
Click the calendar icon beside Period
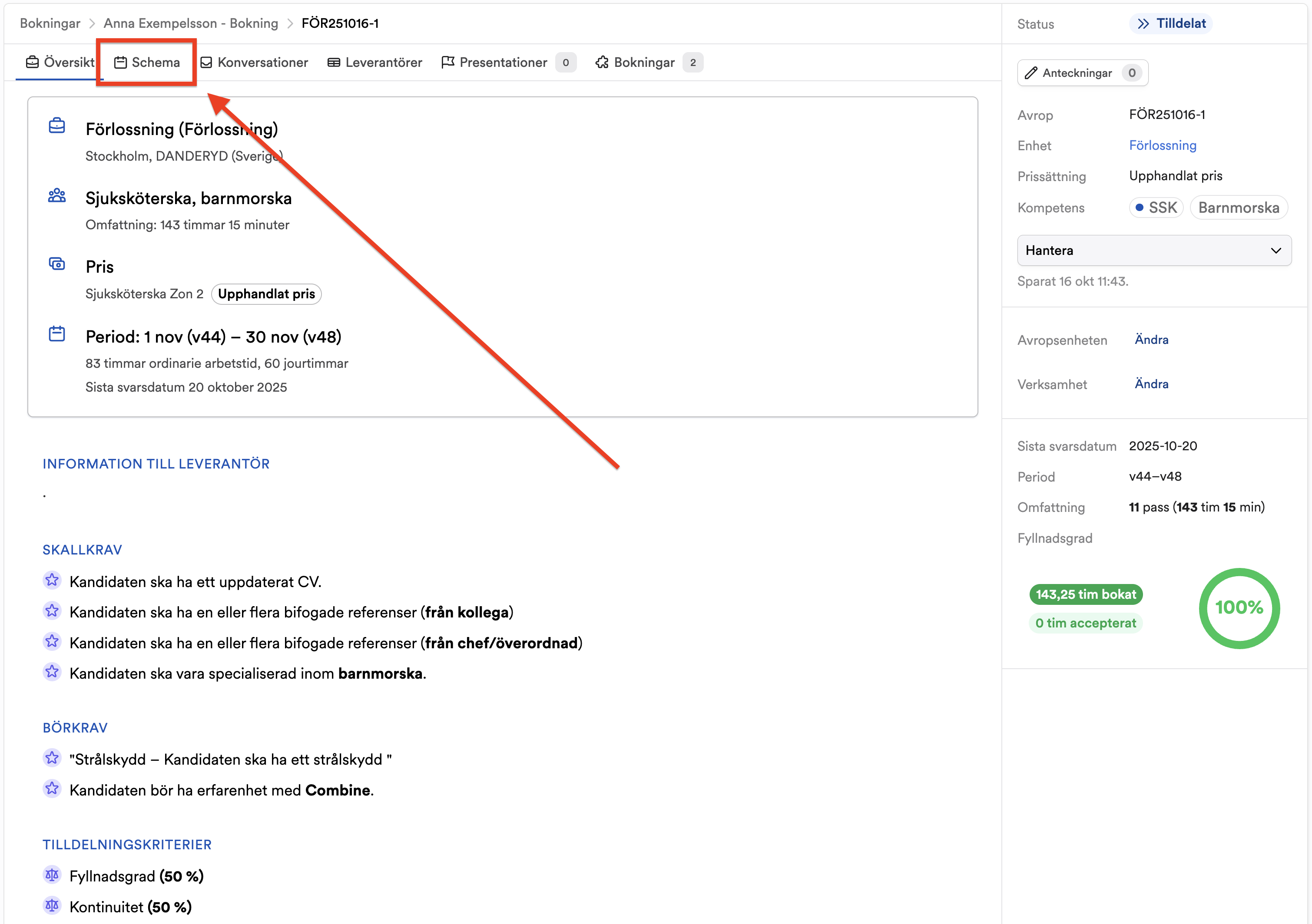[56, 333]
